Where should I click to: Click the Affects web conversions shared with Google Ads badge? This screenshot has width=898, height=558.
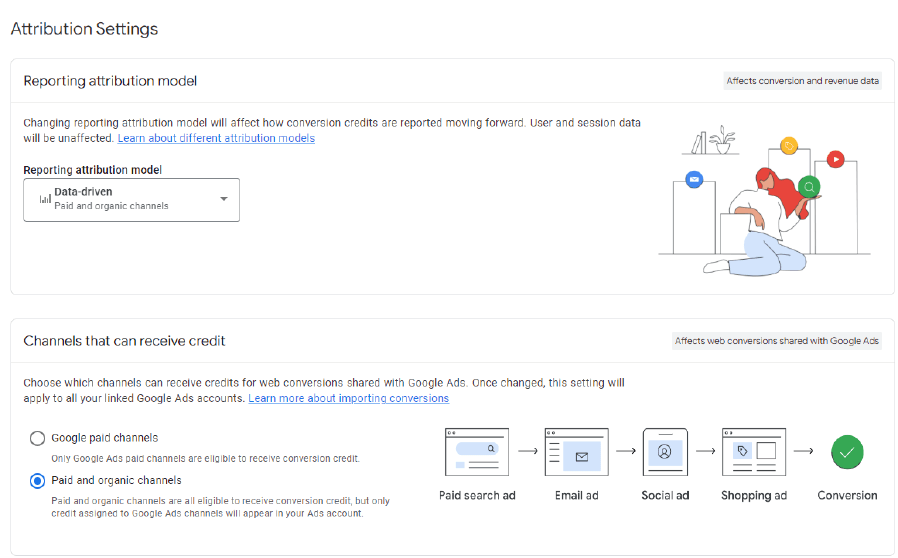pos(777,341)
